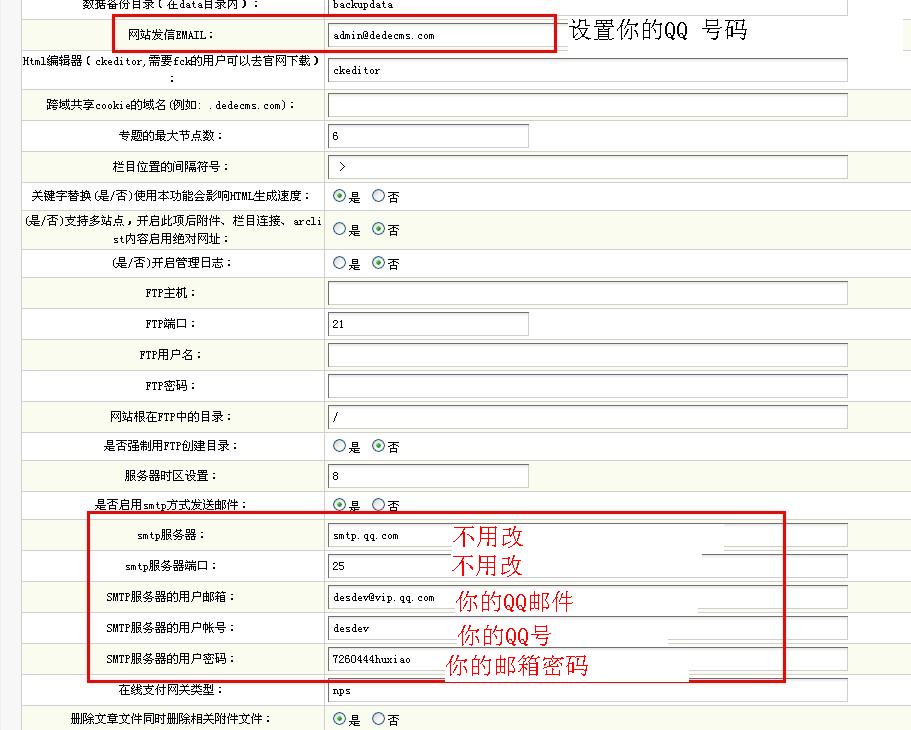Click the FTP用户名 input box

(585, 354)
